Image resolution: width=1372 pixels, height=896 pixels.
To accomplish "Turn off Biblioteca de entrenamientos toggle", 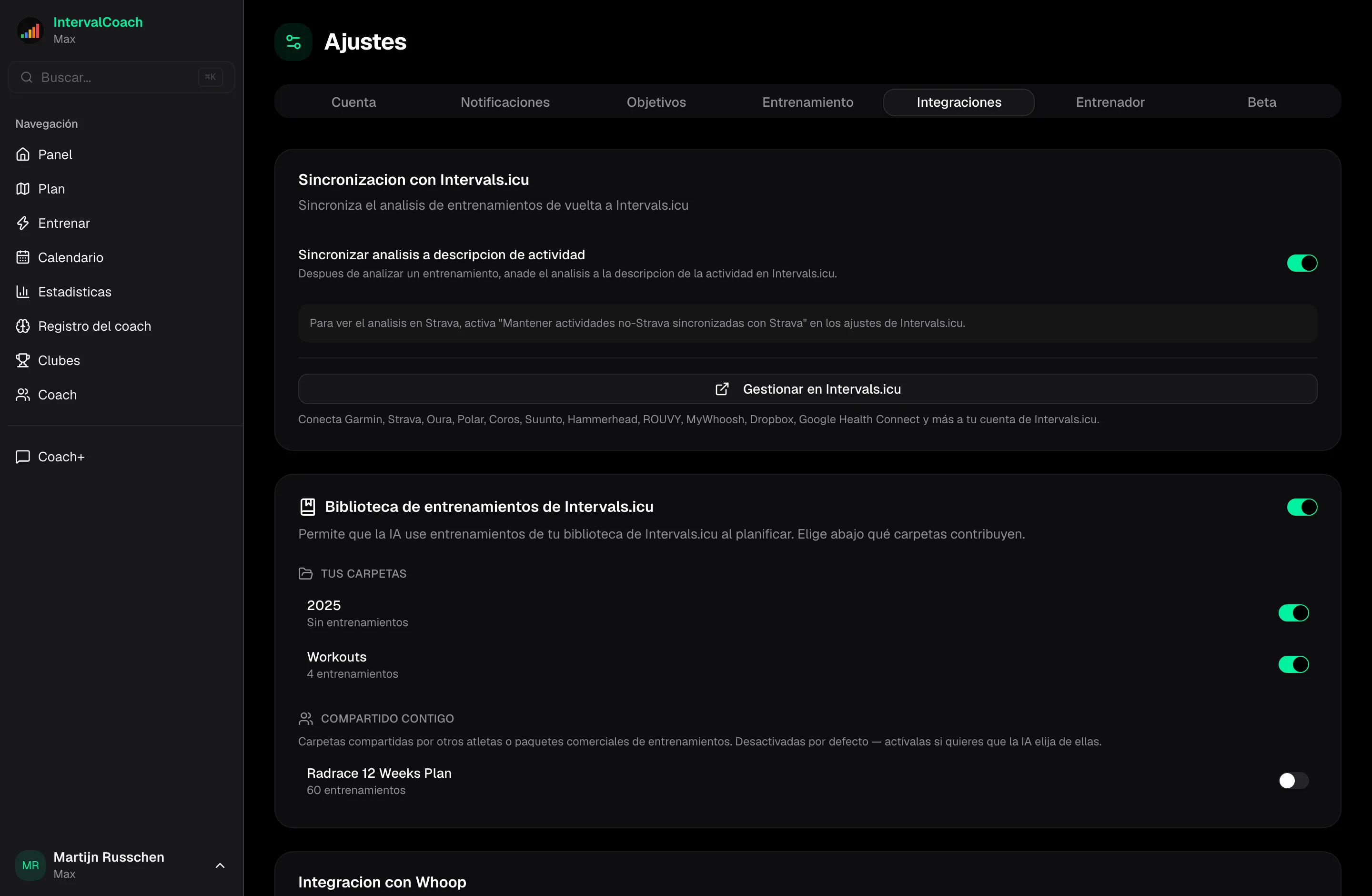I will (1301, 507).
